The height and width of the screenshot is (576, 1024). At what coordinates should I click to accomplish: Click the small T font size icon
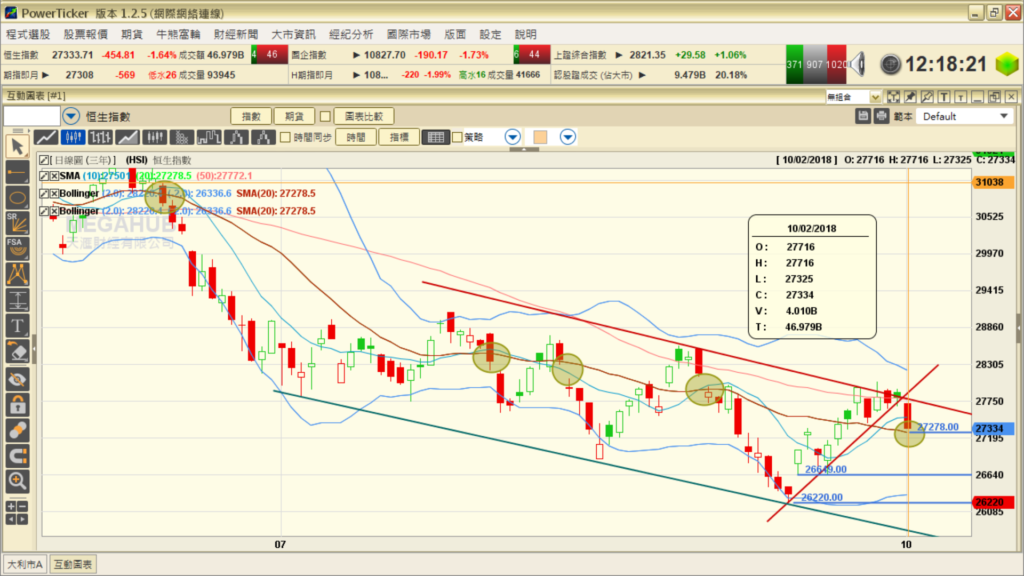[x=960, y=97]
